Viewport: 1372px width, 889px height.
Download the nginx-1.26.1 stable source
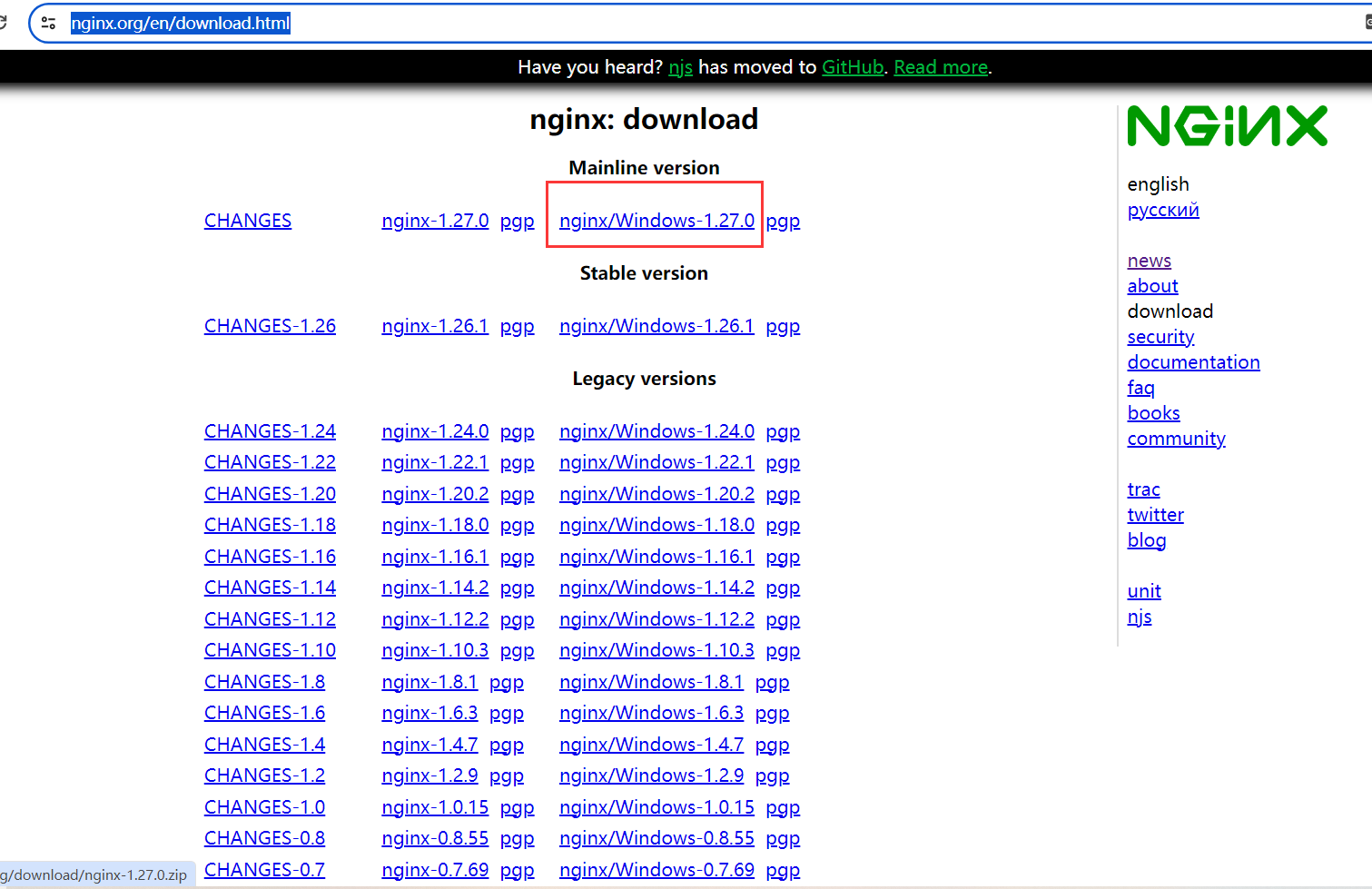435,326
